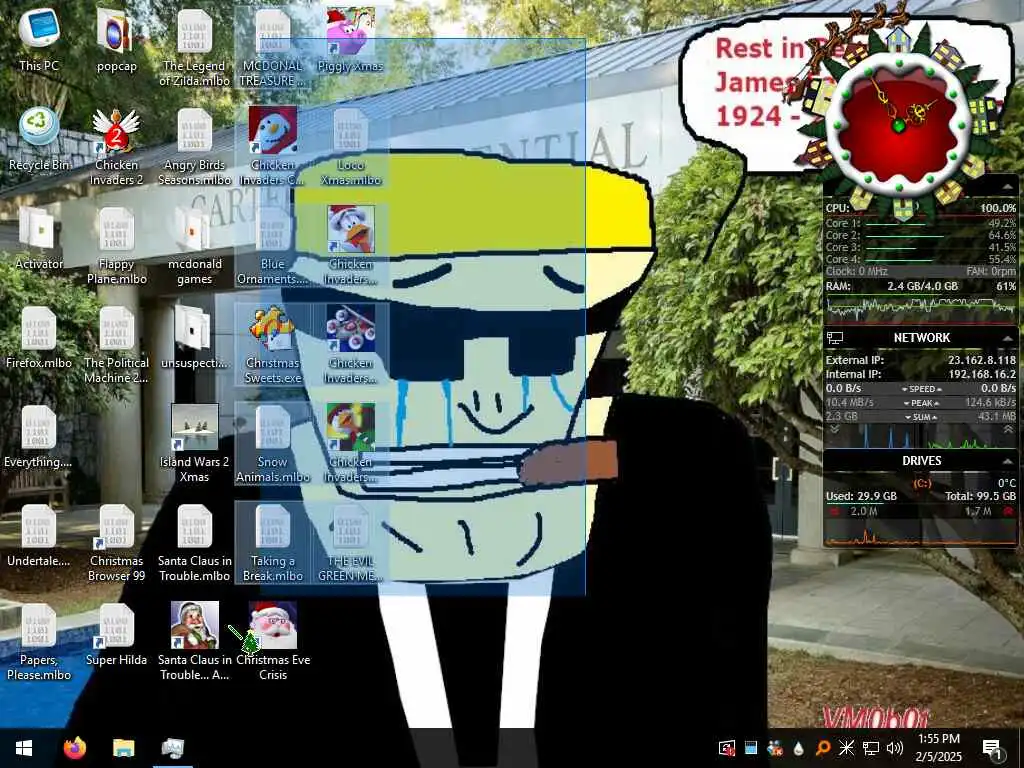This screenshot has width=1024, height=768.
Task: Click the white starburst tray icon
Action: (x=846, y=748)
